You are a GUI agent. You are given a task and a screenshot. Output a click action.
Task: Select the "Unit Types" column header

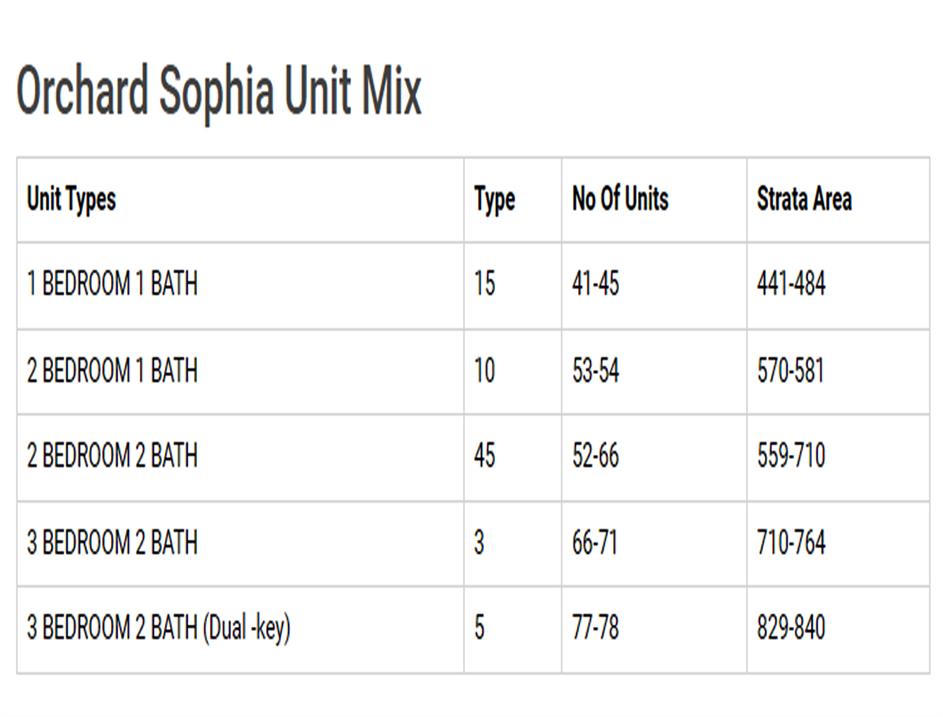pos(71,200)
